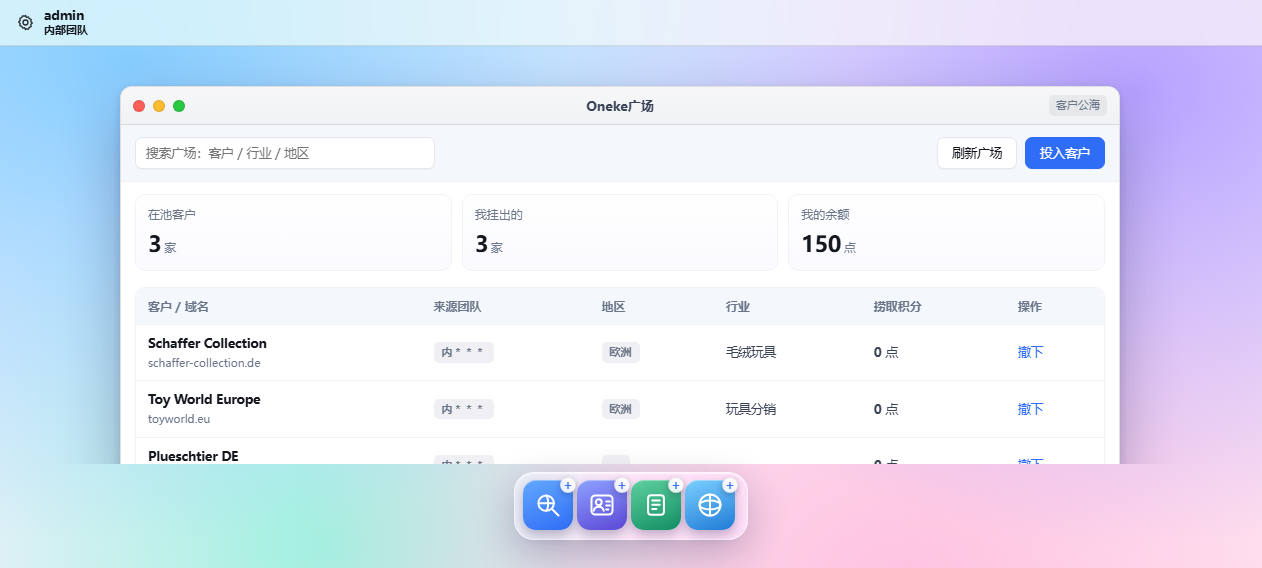The width and height of the screenshot is (1262, 568).
Task: Click the yellow minimize window dot
Action: point(159,106)
